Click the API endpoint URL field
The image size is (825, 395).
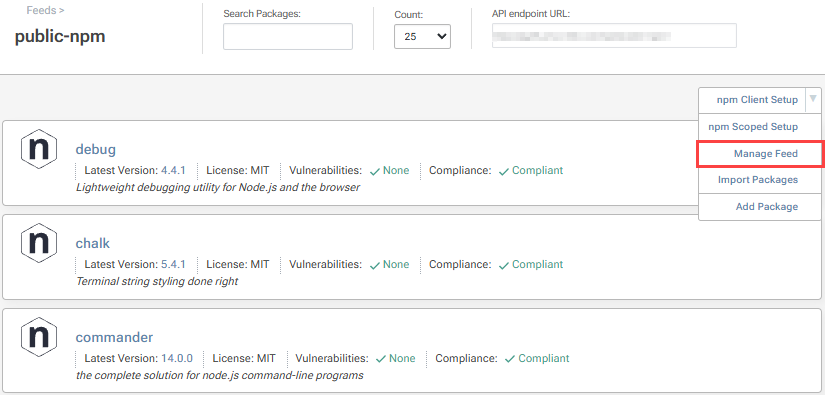coord(614,36)
